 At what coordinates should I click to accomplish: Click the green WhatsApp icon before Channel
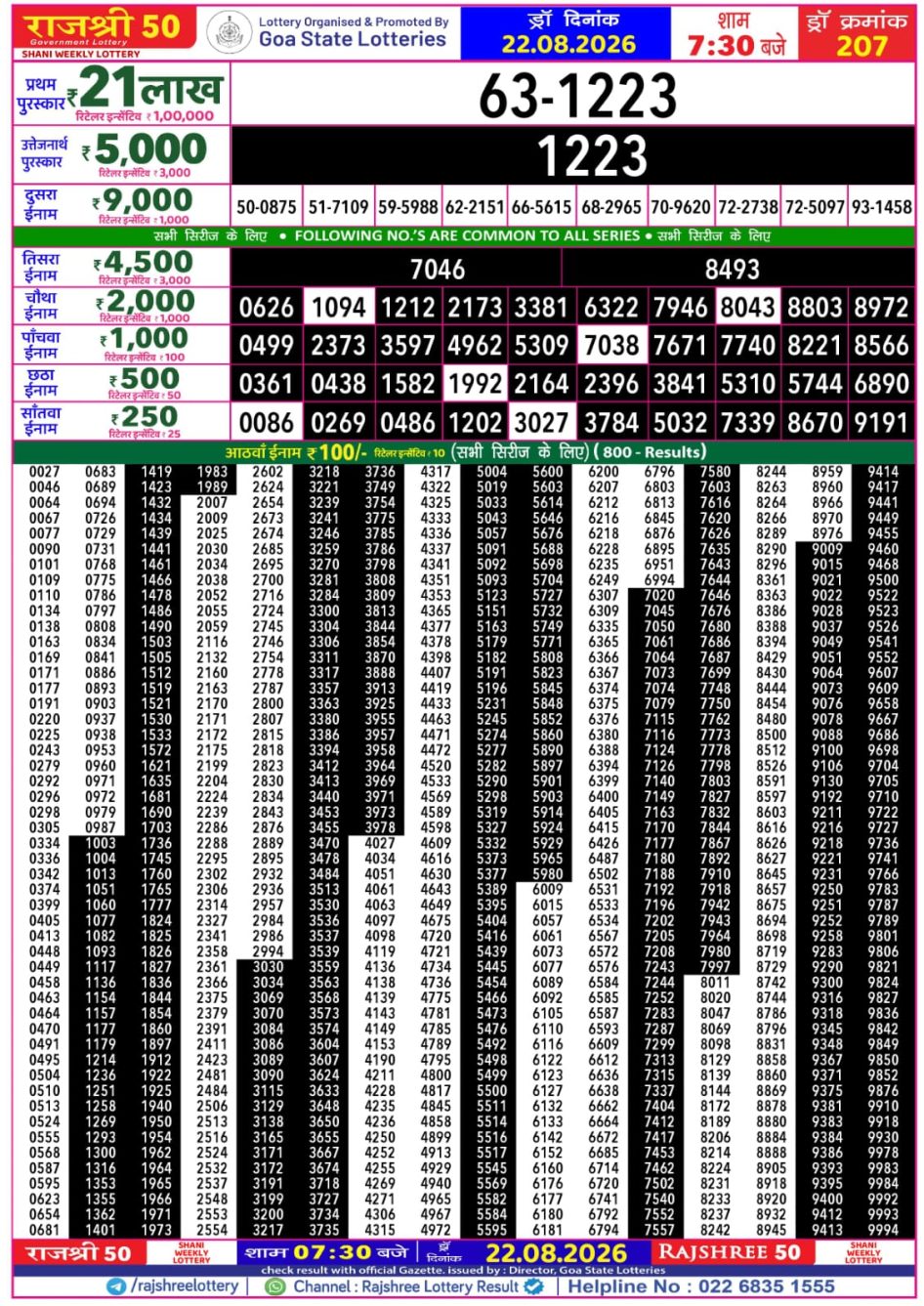pyautogui.click(x=275, y=1286)
